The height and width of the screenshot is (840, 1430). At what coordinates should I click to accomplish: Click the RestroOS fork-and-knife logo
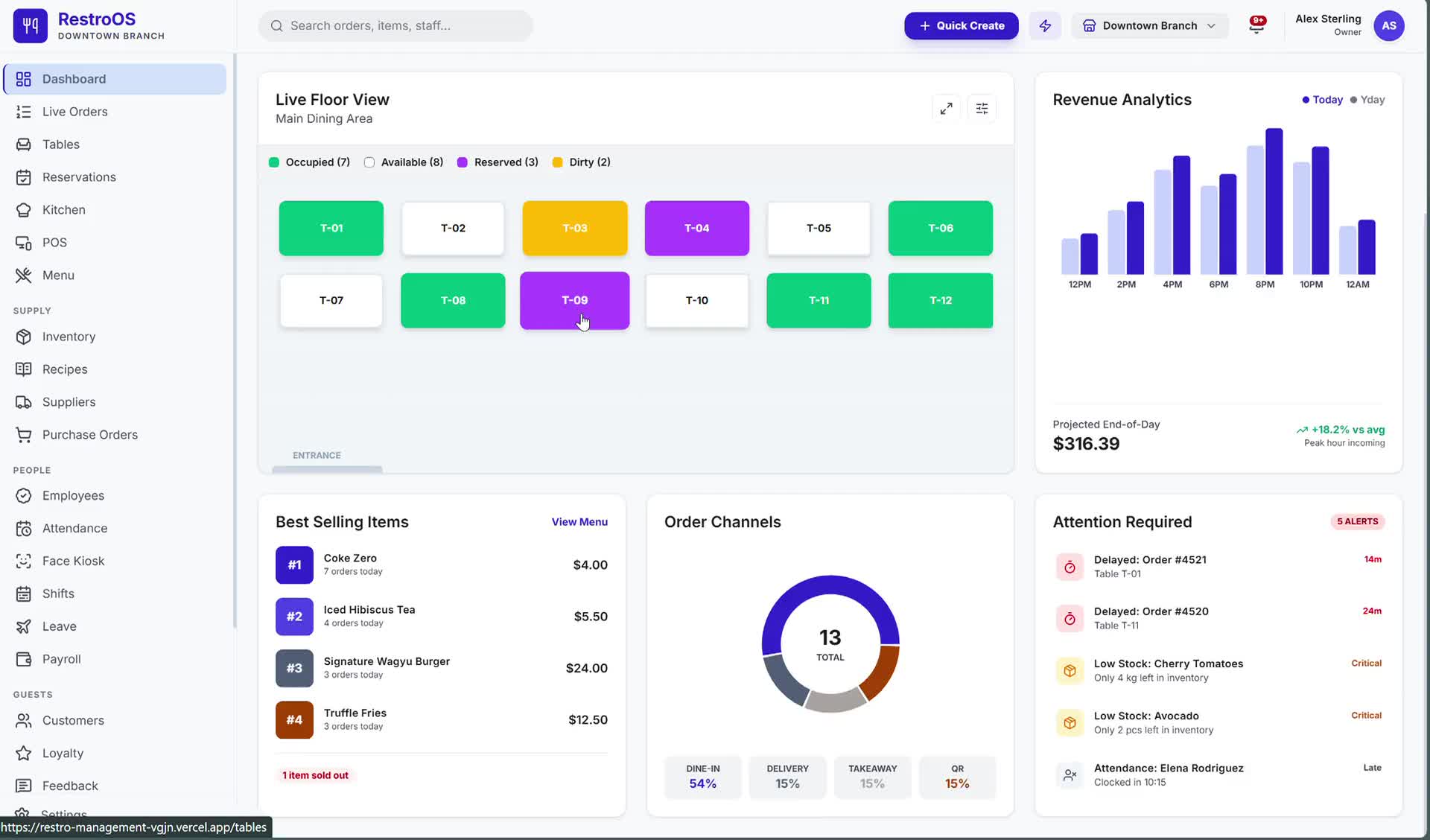point(30,25)
